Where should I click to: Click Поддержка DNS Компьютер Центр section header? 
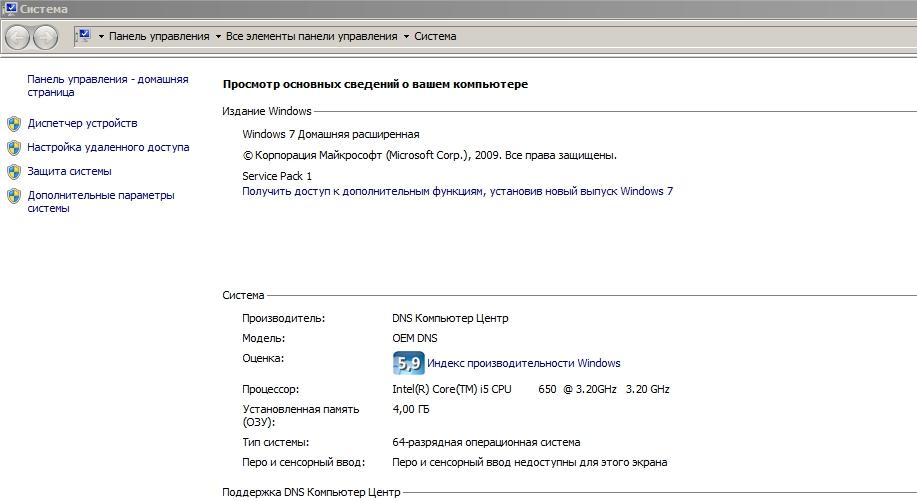coord(311,492)
